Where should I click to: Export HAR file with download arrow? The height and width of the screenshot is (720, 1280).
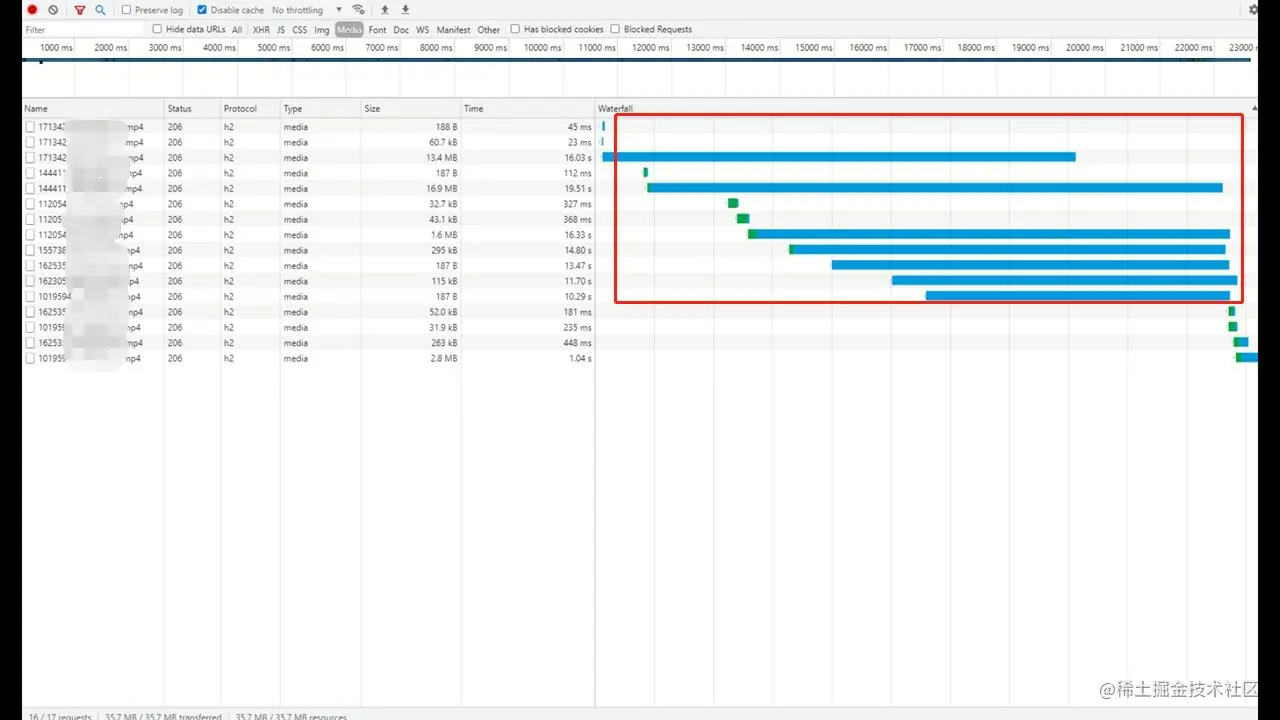(x=405, y=10)
